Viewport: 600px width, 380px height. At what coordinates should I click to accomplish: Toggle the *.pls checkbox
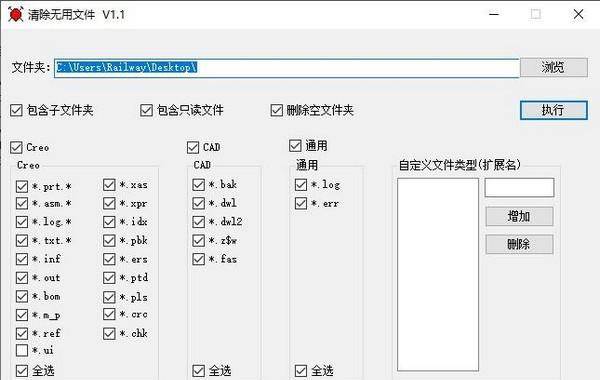point(109,297)
